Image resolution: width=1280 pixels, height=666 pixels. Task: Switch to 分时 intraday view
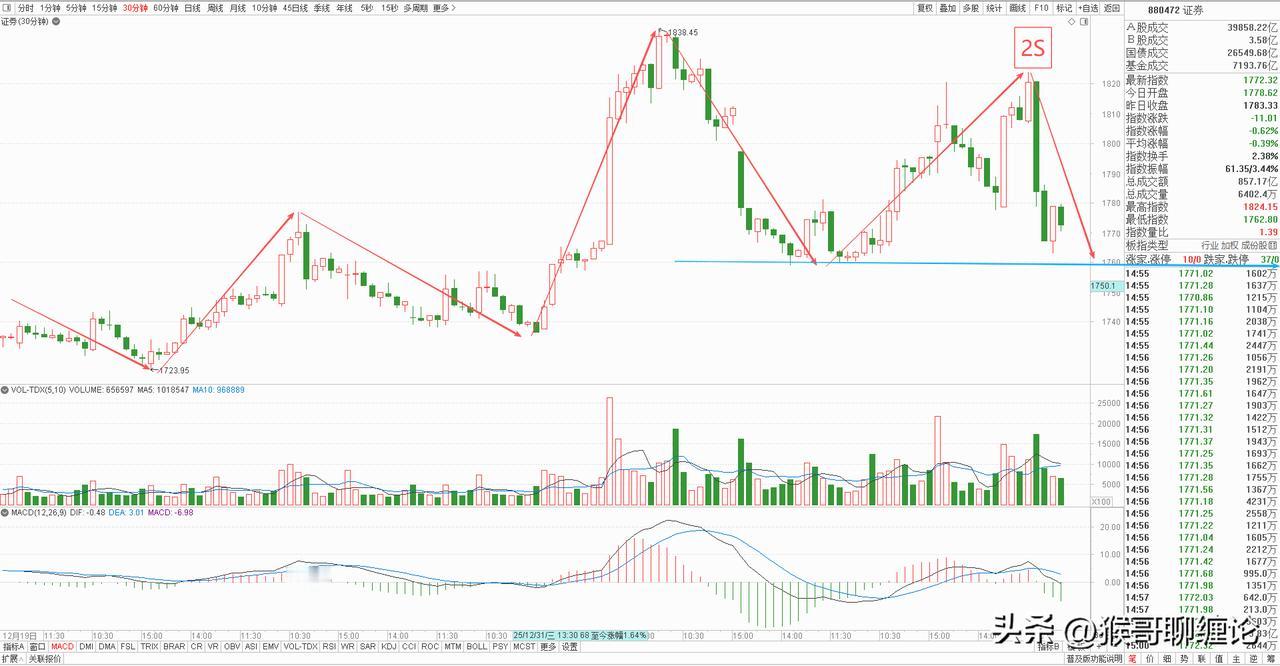coord(25,8)
